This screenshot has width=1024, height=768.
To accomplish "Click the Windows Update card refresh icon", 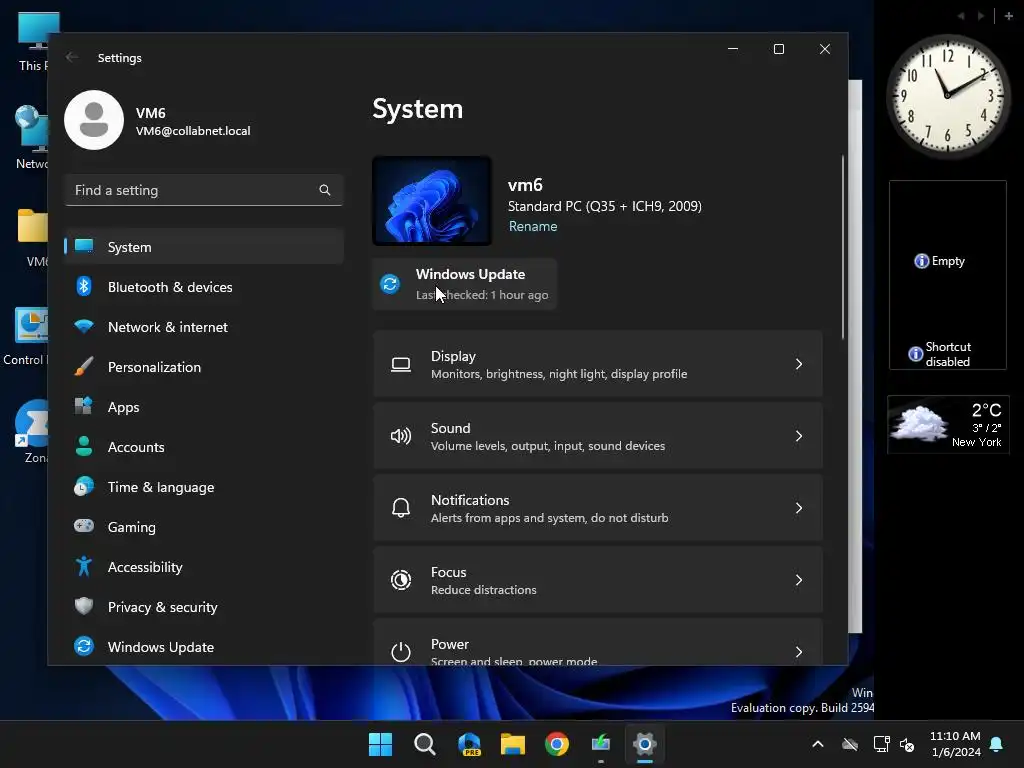I will (x=390, y=284).
